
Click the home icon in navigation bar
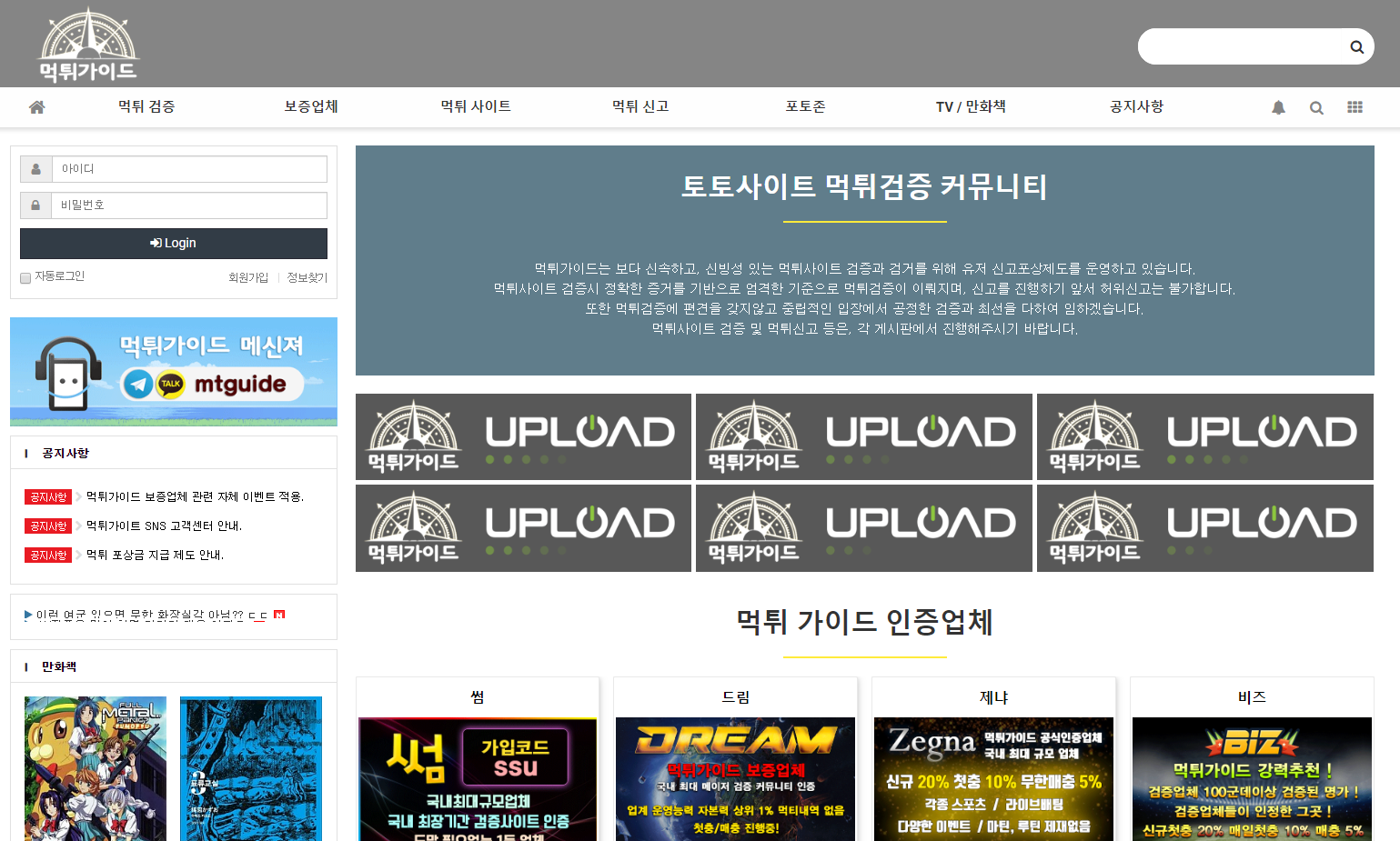[x=37, y=107]
